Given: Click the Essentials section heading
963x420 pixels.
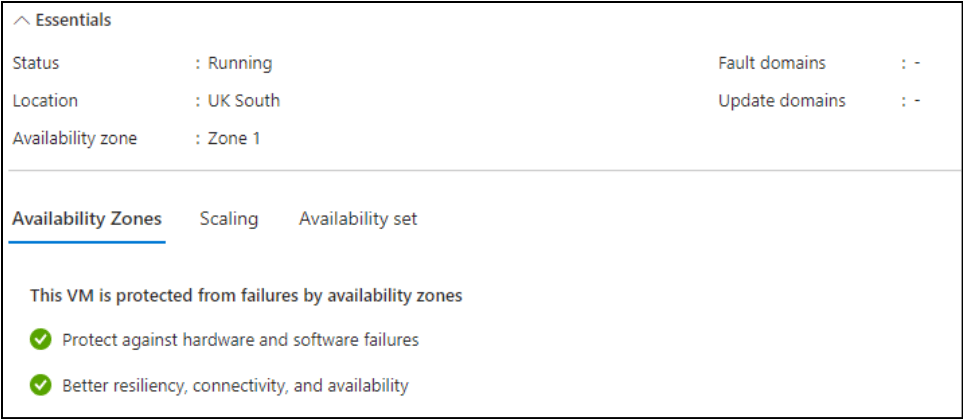Looking at the screenshot, I should tap(73, 20).
